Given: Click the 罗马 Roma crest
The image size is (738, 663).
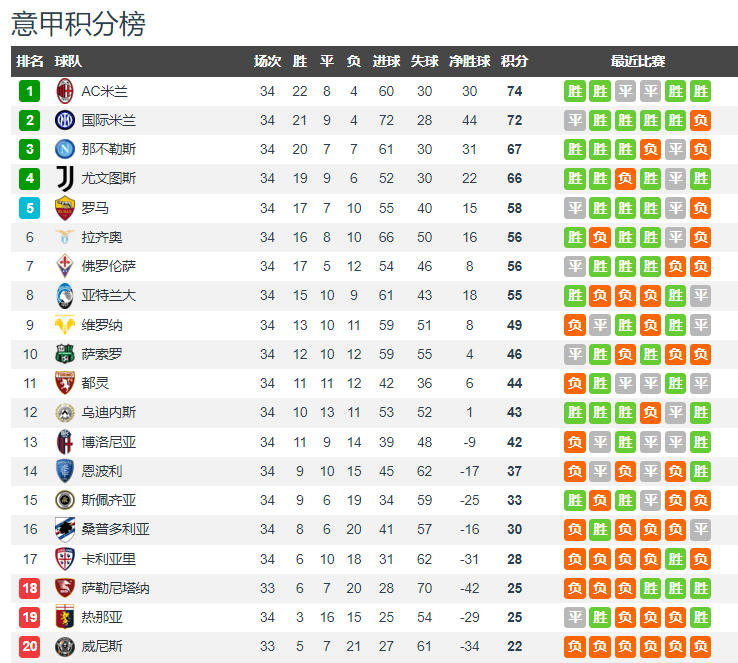Looking at the screenshot, I should coord(64,208).
